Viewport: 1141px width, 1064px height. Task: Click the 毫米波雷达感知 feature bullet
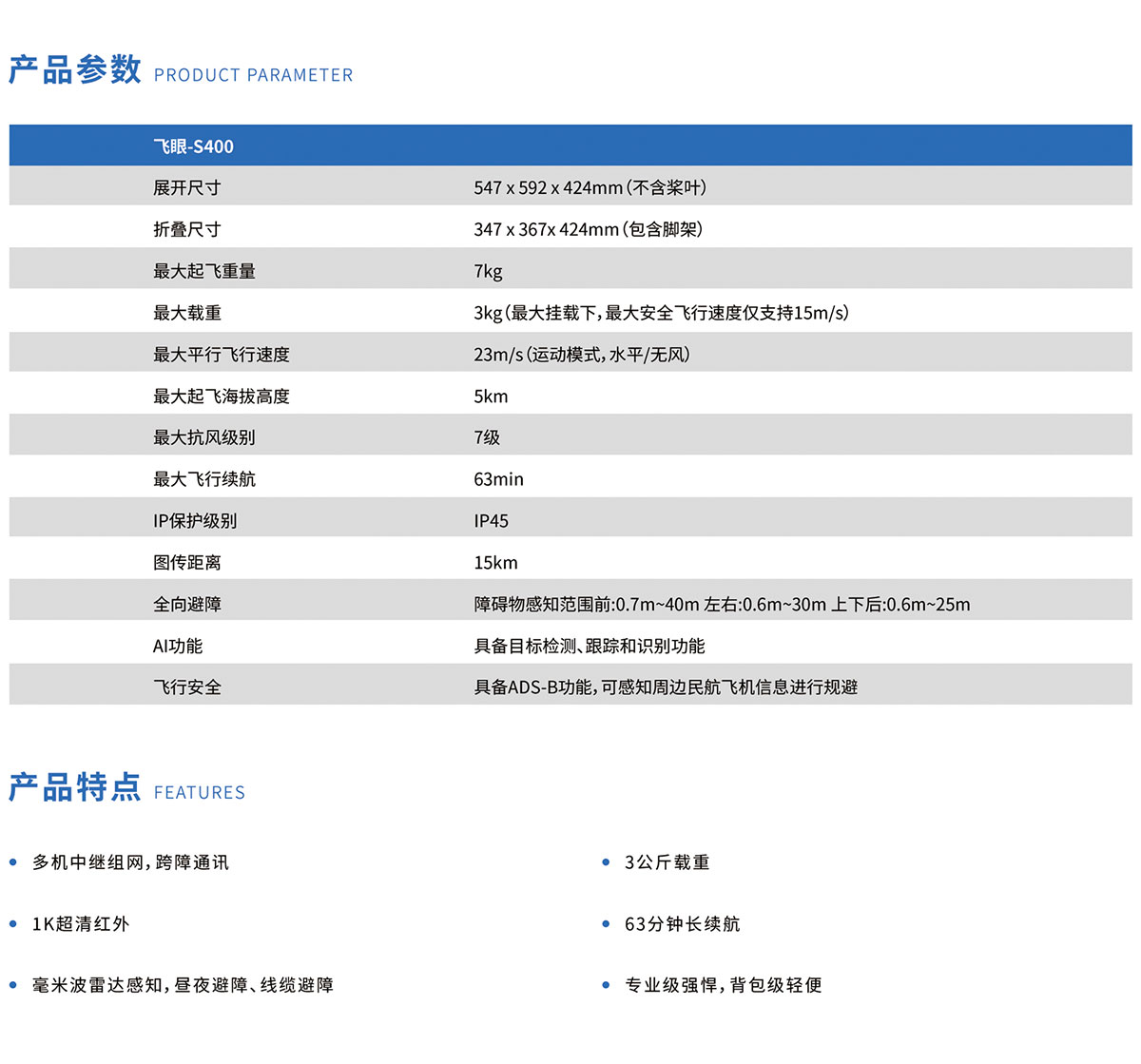click(x=183, y=986)
